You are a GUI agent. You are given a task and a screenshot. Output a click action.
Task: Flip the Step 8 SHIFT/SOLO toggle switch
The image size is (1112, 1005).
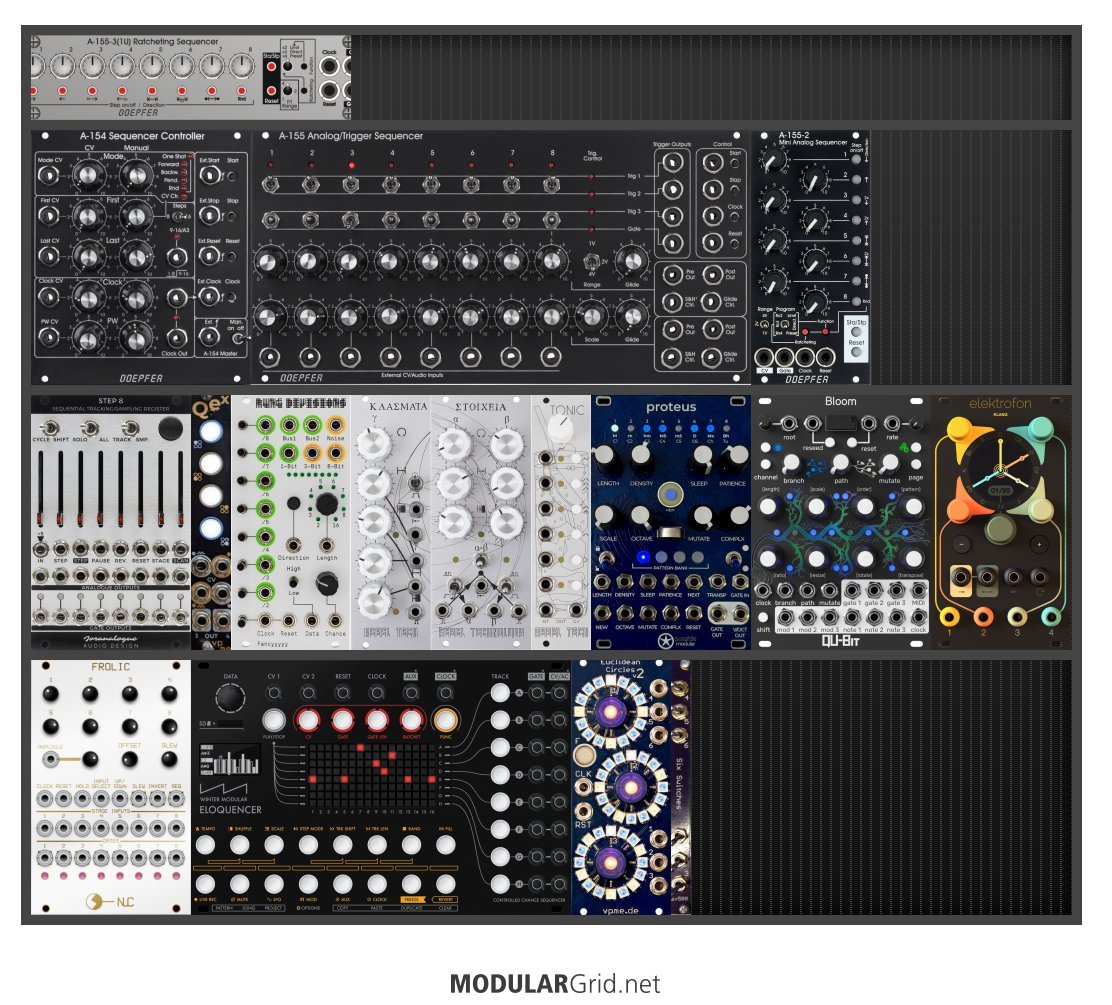tap(90, 428)
